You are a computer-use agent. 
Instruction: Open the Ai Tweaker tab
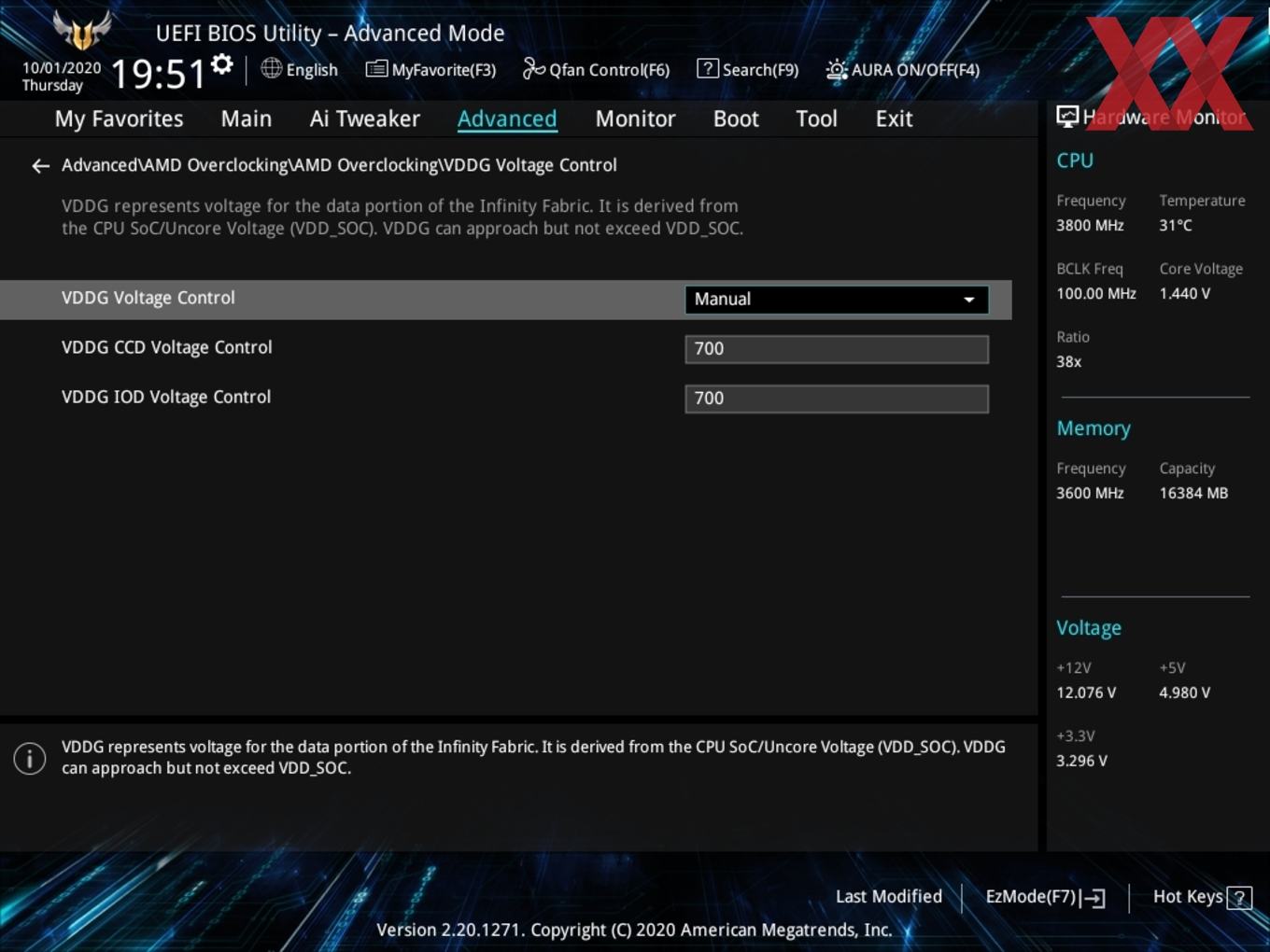pos(365,119)
